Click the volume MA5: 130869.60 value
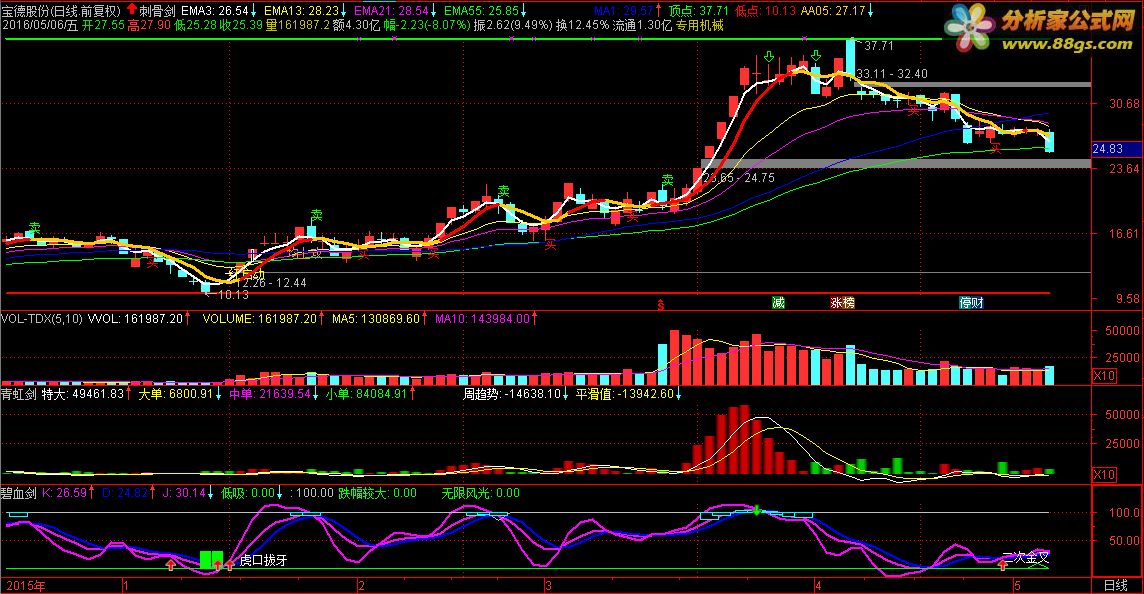 [x=376, y=319]
